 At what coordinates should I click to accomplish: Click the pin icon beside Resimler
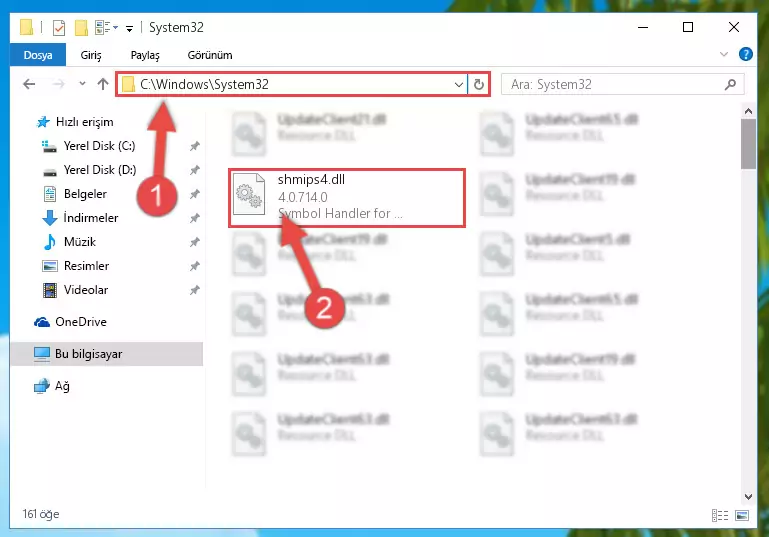click(x=195, y=266)
